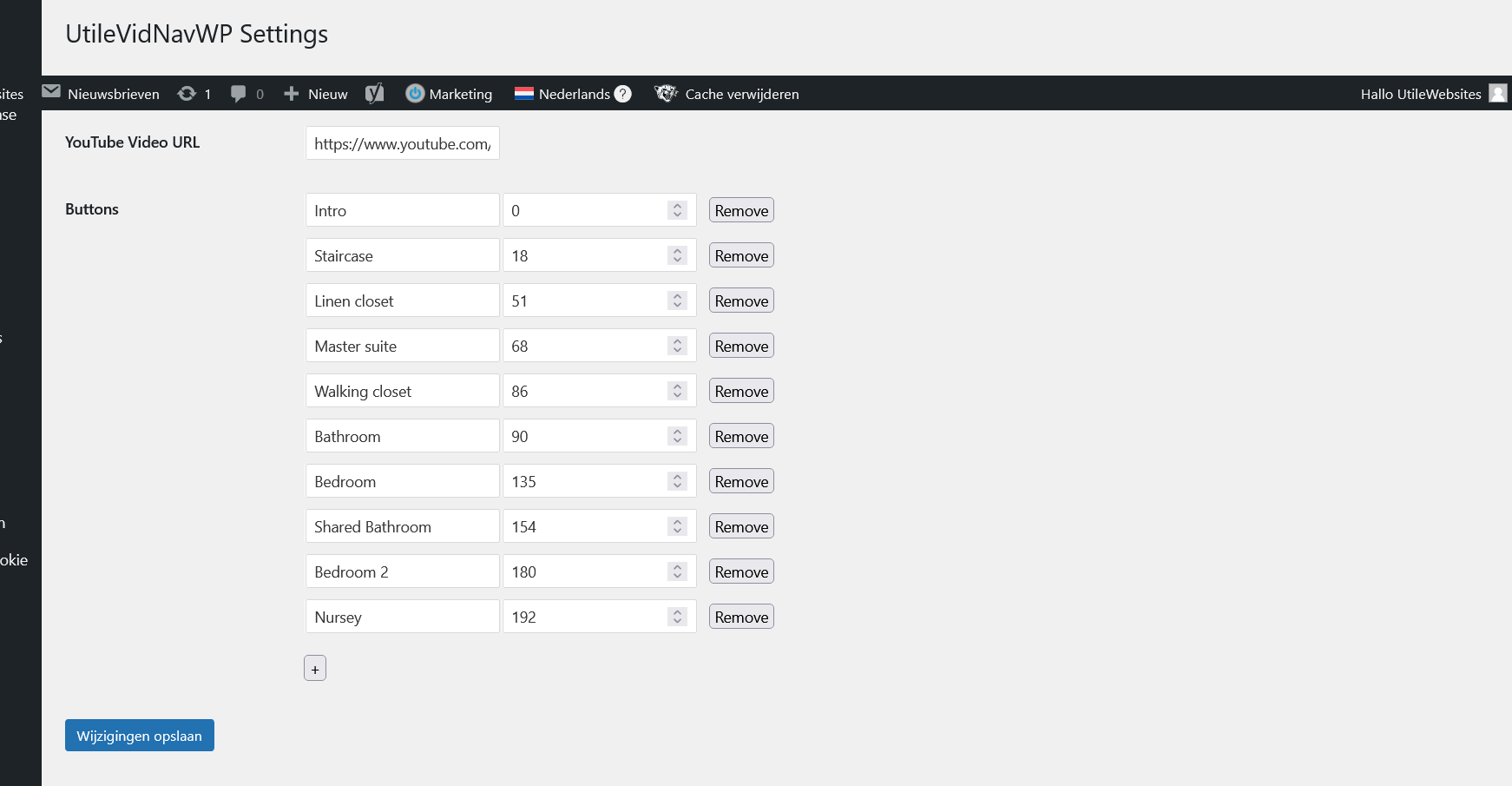The height and width of the screenshot is (786, 1512).
Task: Click the Master suite name field
Action: click(402, 346)
